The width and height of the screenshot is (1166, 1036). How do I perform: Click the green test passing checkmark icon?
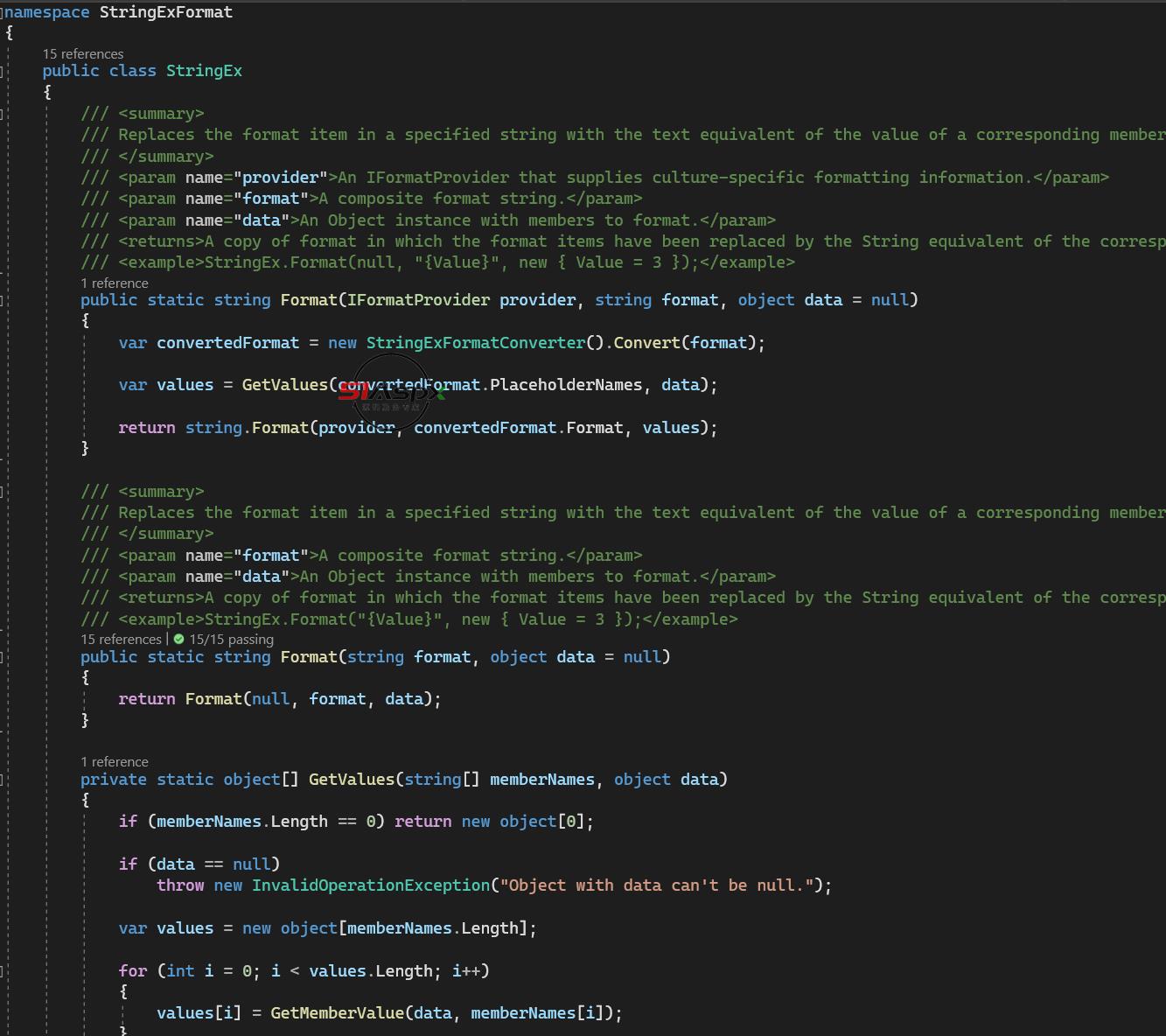coord(179,640)
